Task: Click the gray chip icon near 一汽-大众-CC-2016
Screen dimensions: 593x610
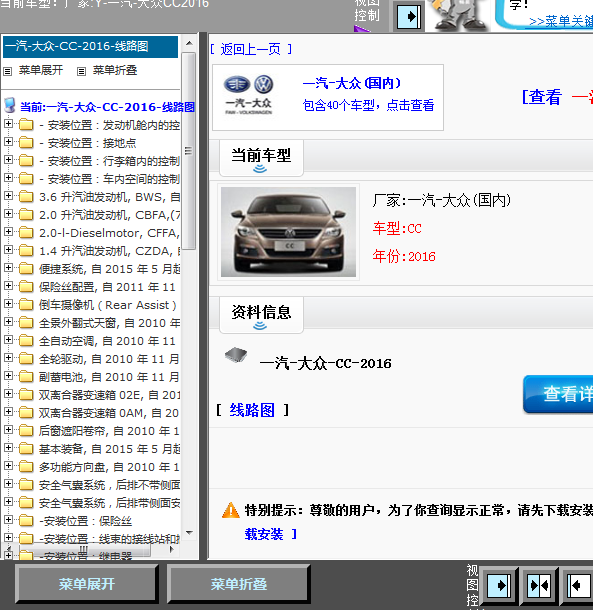Action: 236,355
